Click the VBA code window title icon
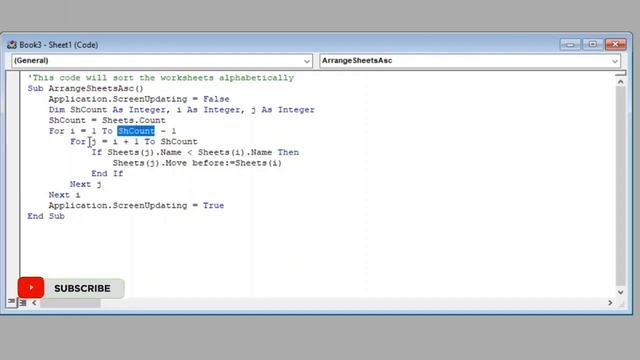The height and width of the screenshot is (360, 640). [x=12, y=44]
